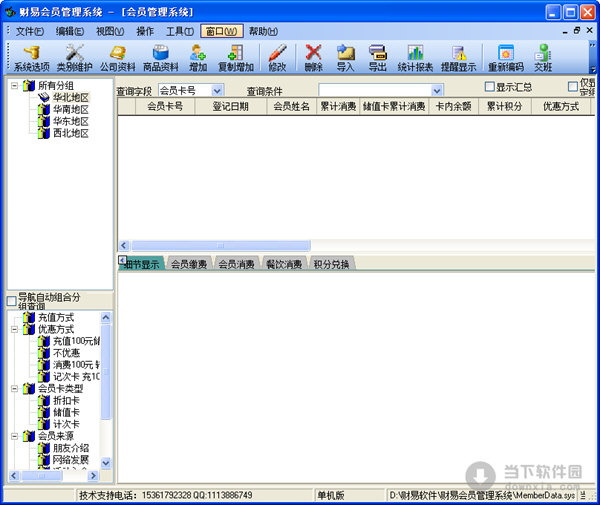Collapse 会员来源 tree node
Screen dimensions: 600x505
click(15, 436)
